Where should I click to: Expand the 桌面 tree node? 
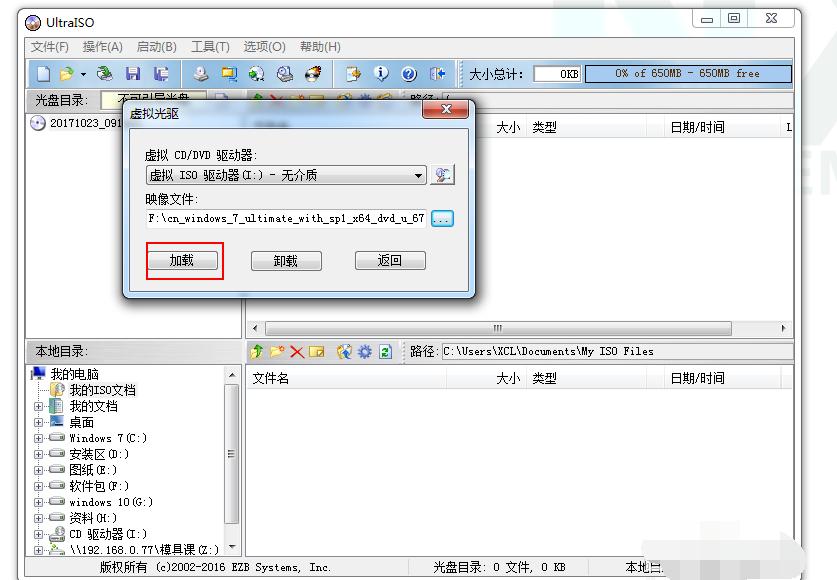click(x=39, y=422)
